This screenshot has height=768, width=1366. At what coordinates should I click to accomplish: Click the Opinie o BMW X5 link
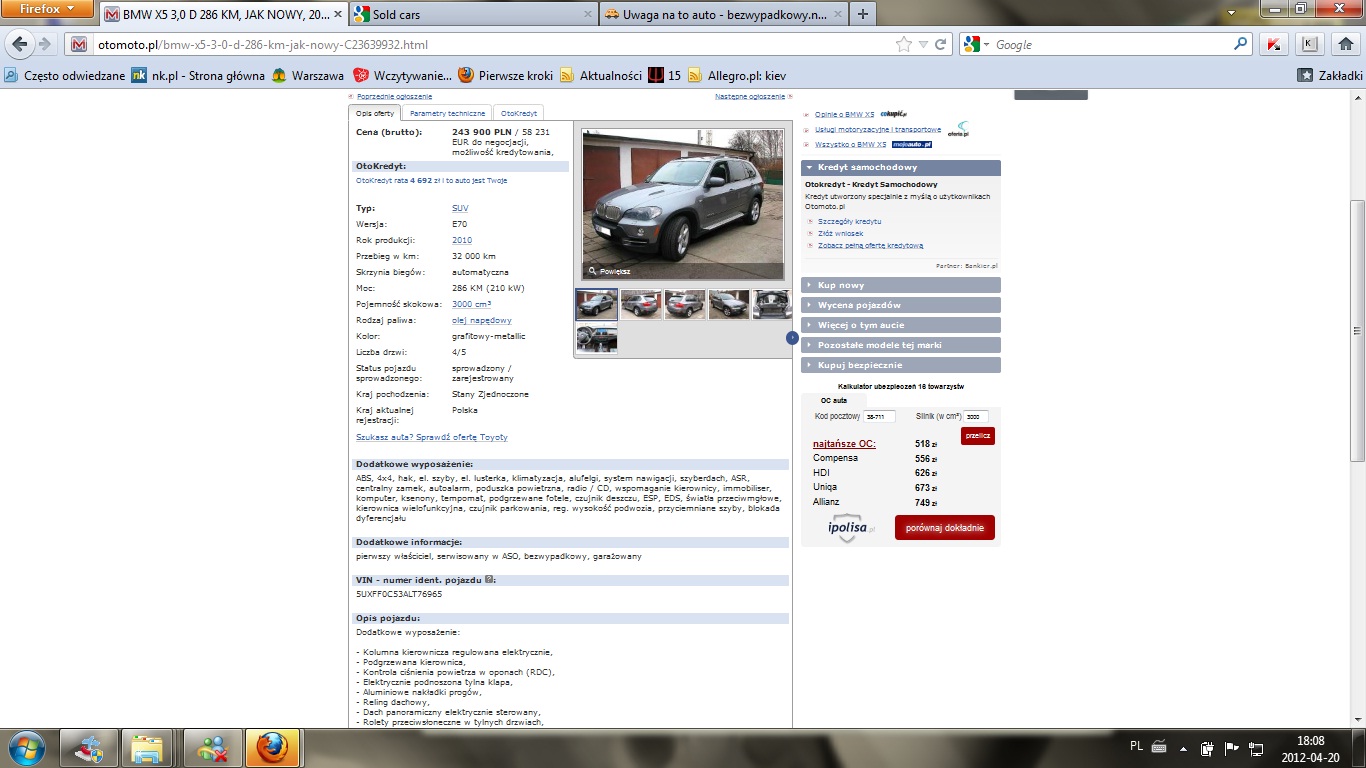click(x=844, y=114)
